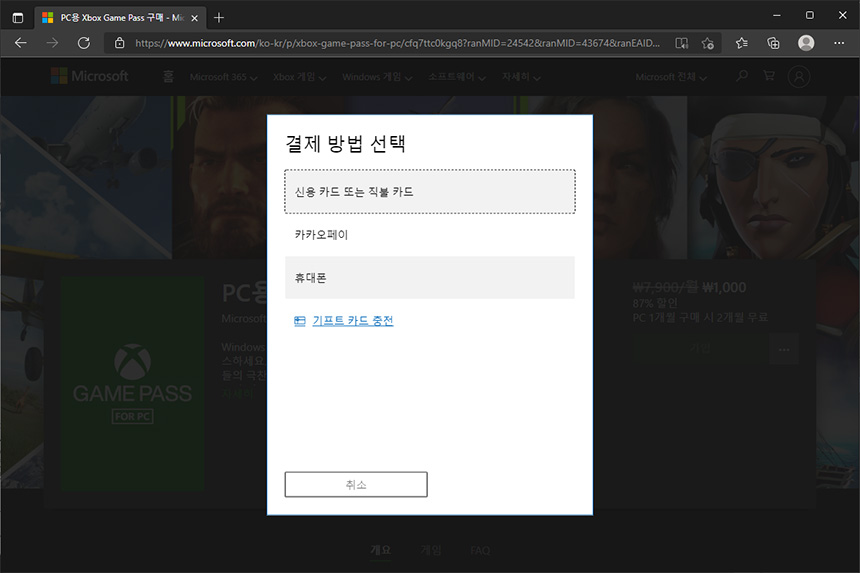This screenshot has height=573, width=860.
Task: Open the immersive reader icon in address bar
Action: pyautogui.click(x=681, y=43)
